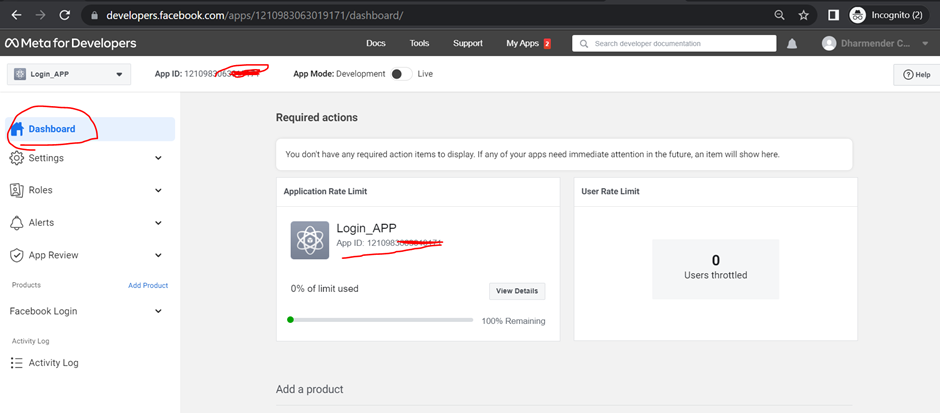
Task: Open the Login_APP app selector dropdown
Action: tap(69, 74)
